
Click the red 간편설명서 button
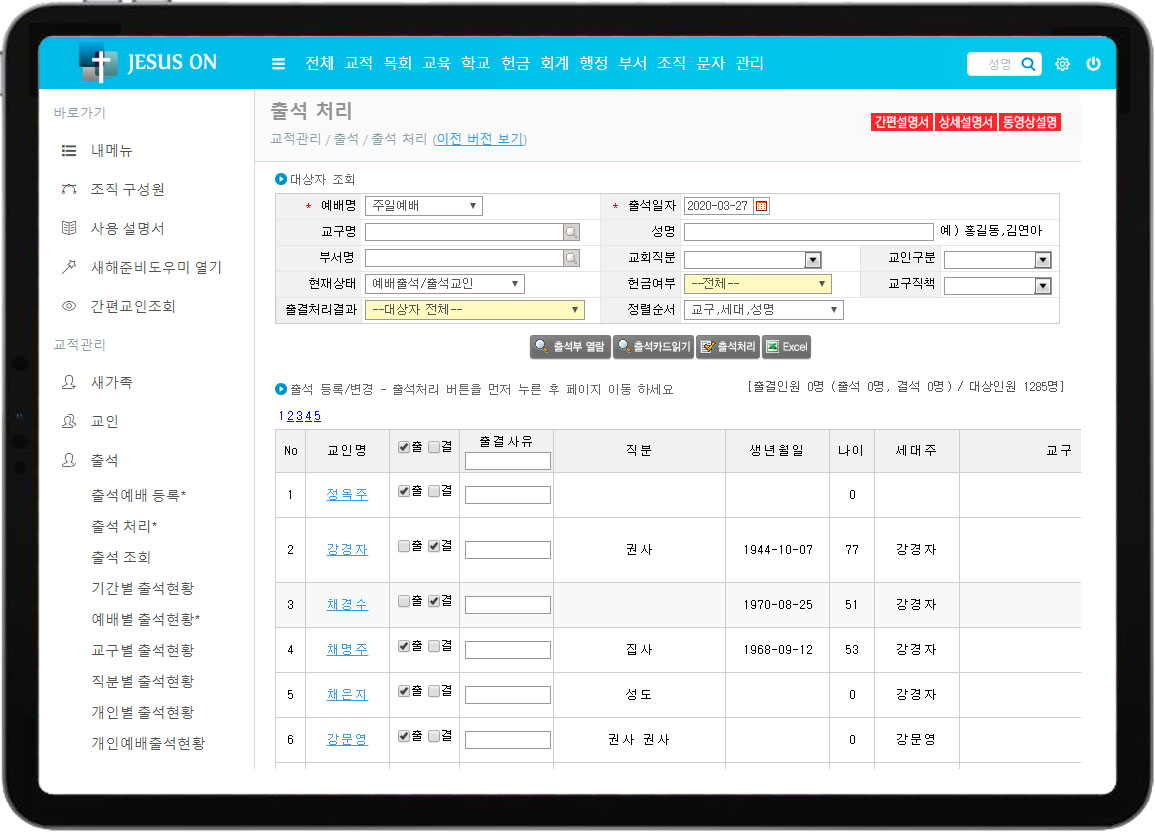pyautogui.click(x=901, y=122)
